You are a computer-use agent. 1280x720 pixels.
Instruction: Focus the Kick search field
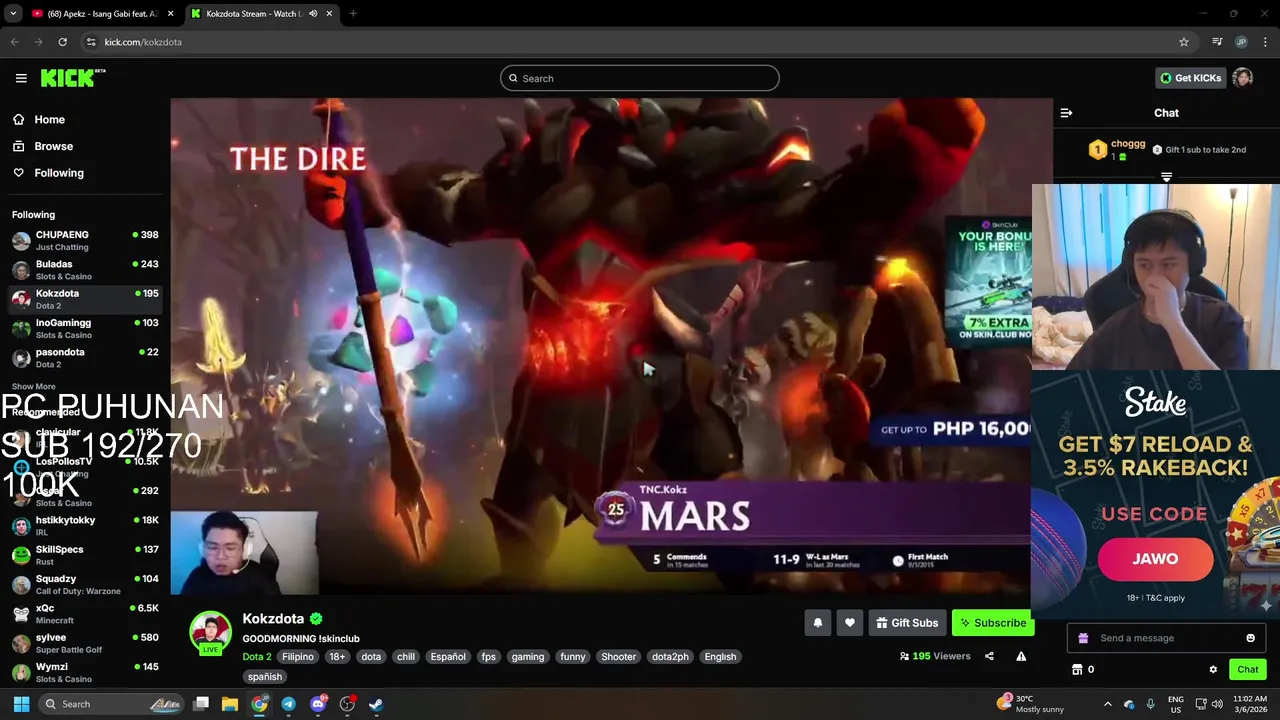point(640,78)
